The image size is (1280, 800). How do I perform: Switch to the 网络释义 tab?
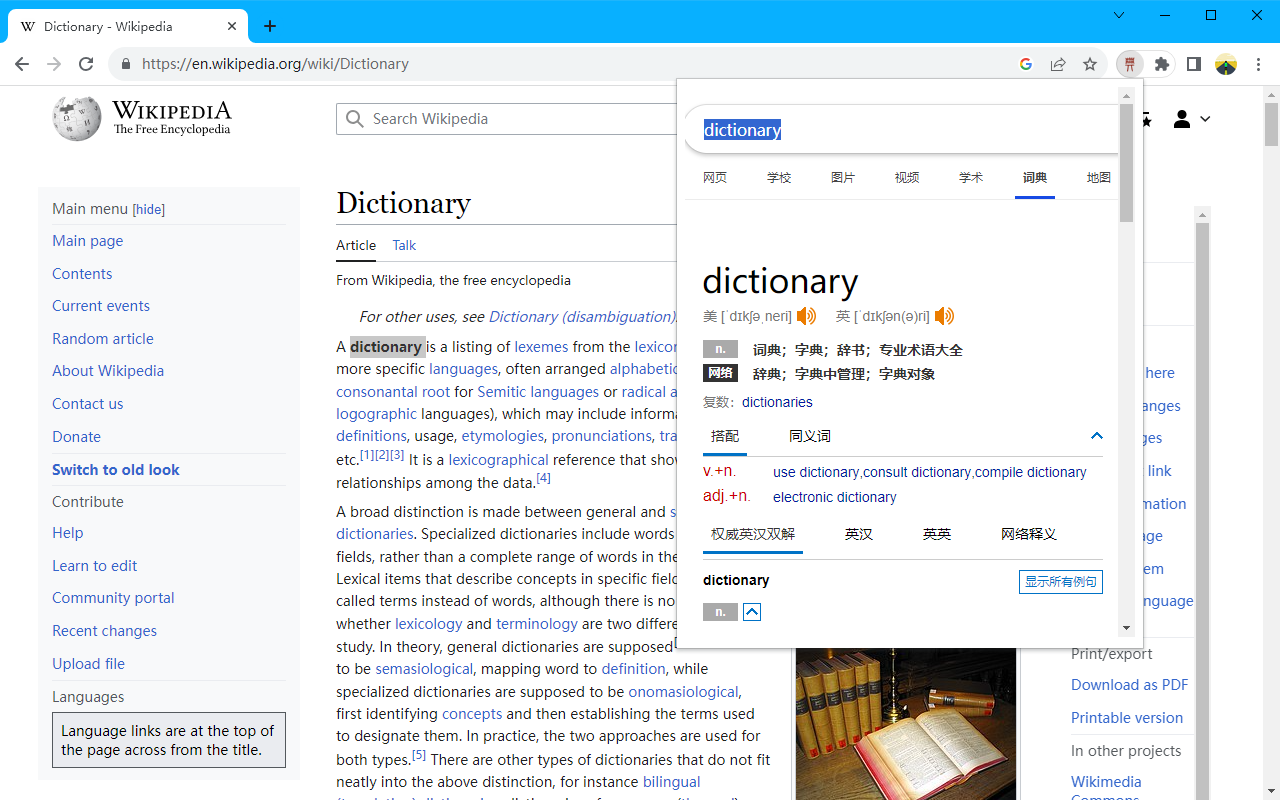click(x=1029, y=534)
